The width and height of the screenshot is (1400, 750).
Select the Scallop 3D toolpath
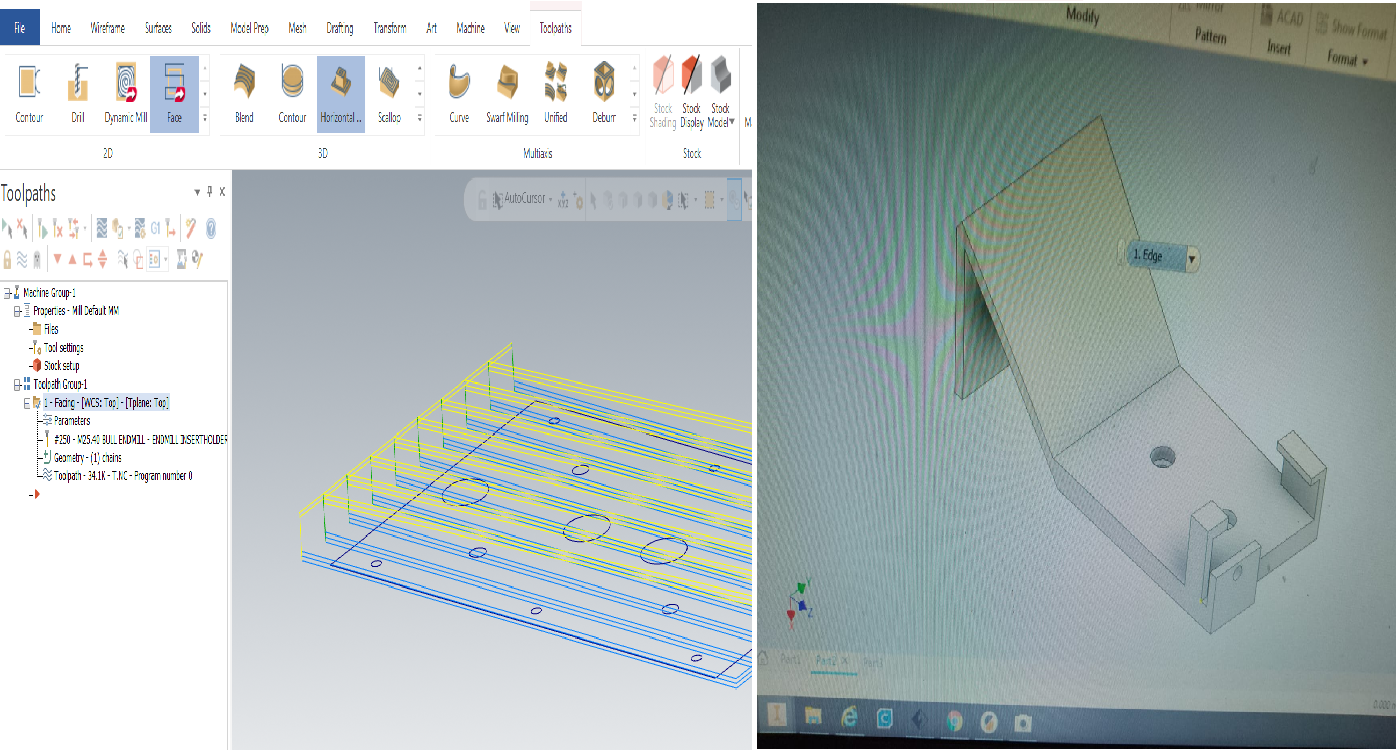click(390, 90)
